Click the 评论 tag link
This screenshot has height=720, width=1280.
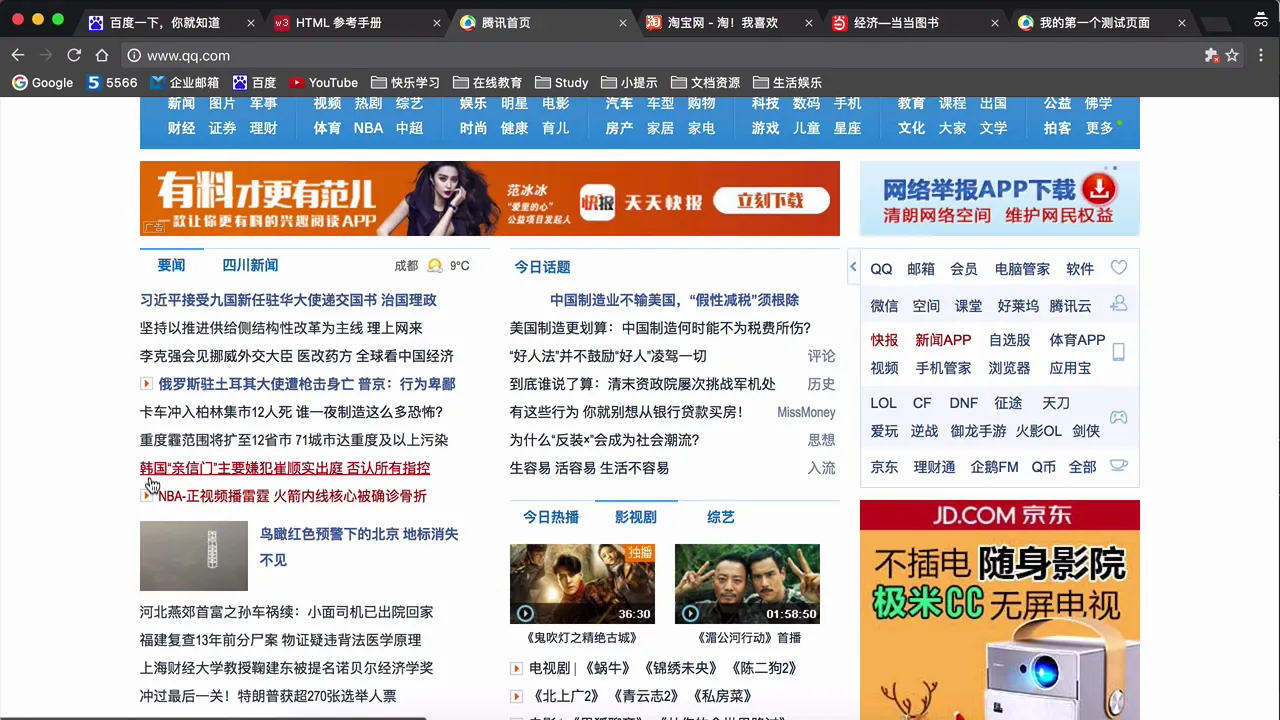tap(821, 356)
